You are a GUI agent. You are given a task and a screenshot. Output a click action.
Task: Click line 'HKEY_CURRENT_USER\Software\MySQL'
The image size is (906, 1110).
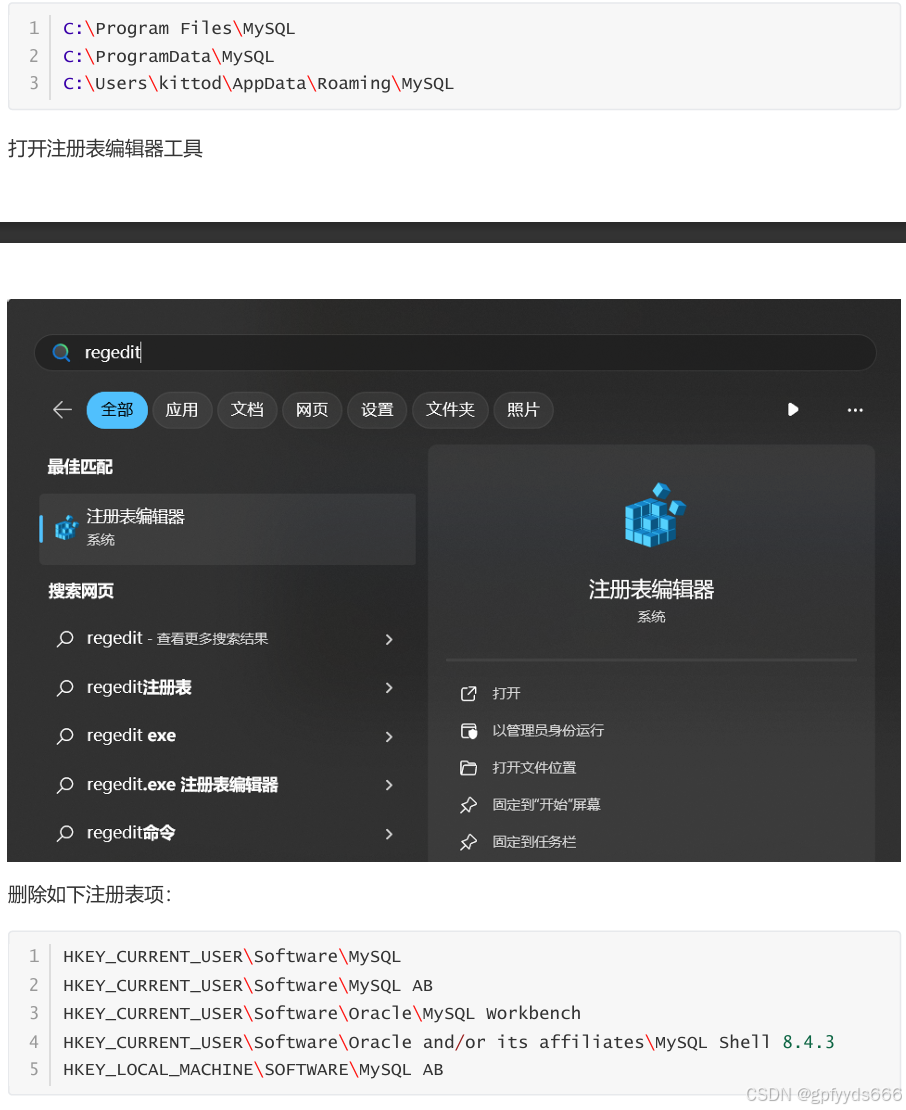[x=232, y=956]
